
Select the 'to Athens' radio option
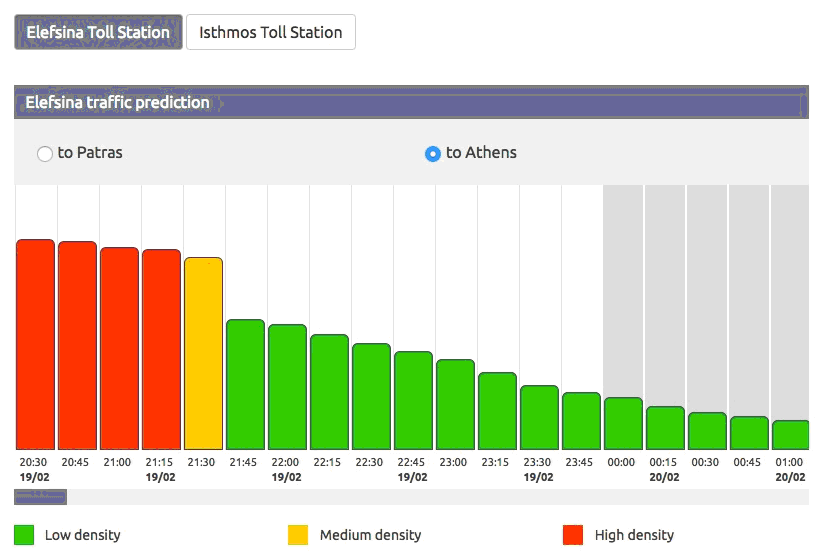point(433,154)
